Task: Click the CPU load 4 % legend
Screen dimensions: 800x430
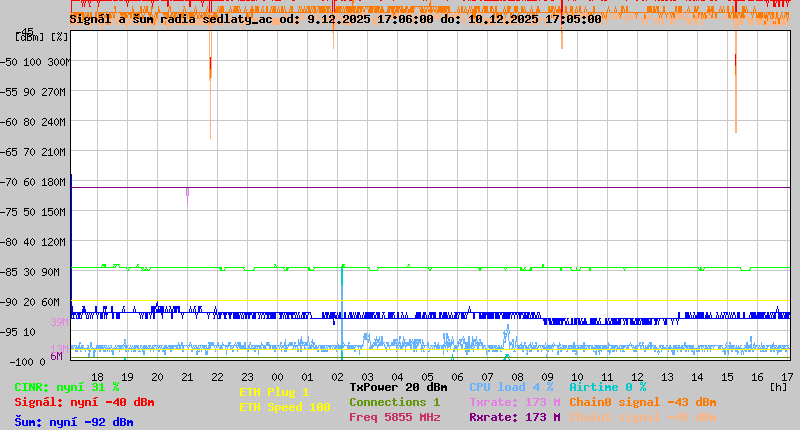Action: [511, 387]
